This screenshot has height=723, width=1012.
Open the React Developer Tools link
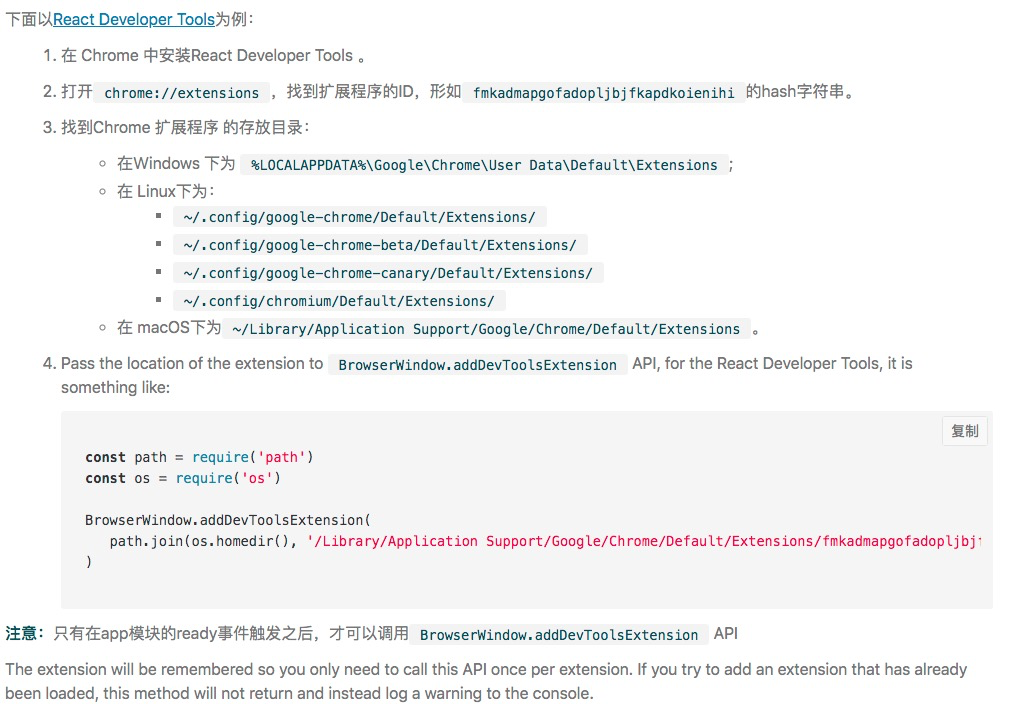(134, 19)
